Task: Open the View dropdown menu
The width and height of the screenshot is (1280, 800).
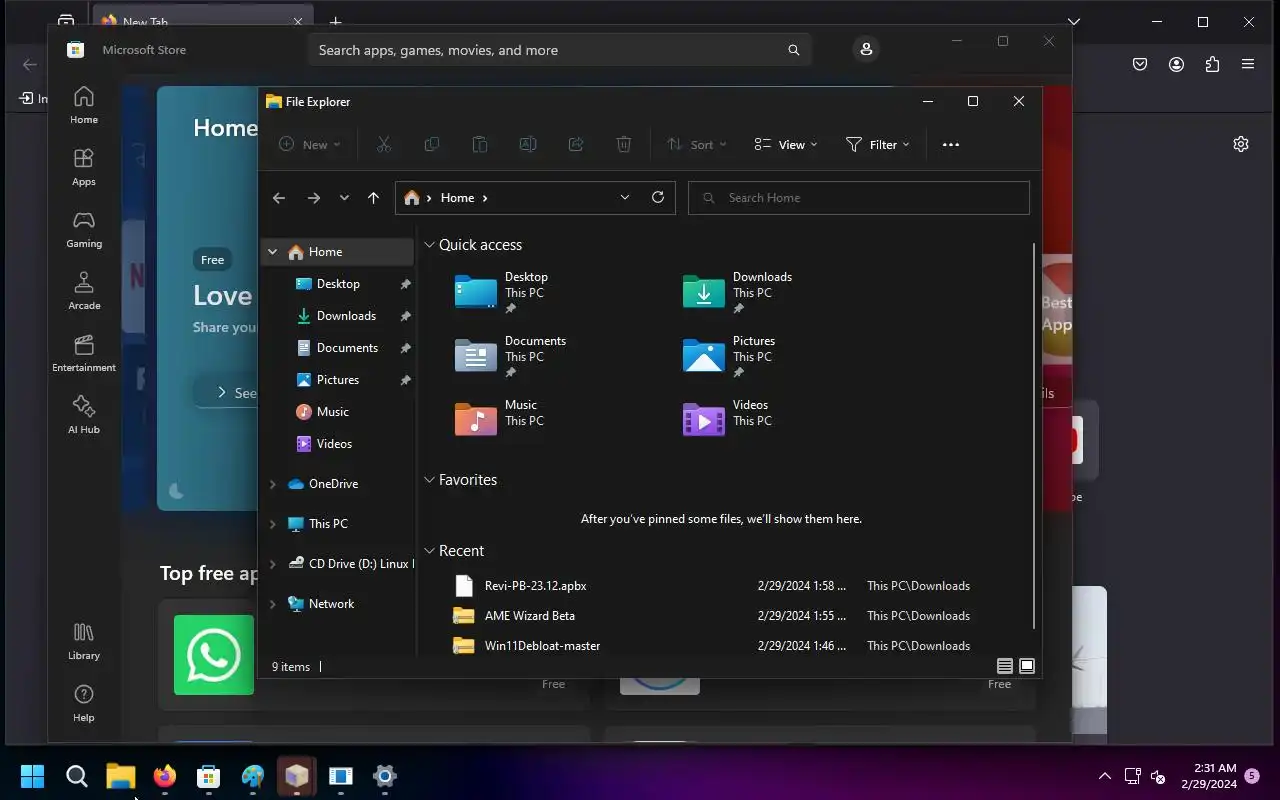Action: click(786, 144)
